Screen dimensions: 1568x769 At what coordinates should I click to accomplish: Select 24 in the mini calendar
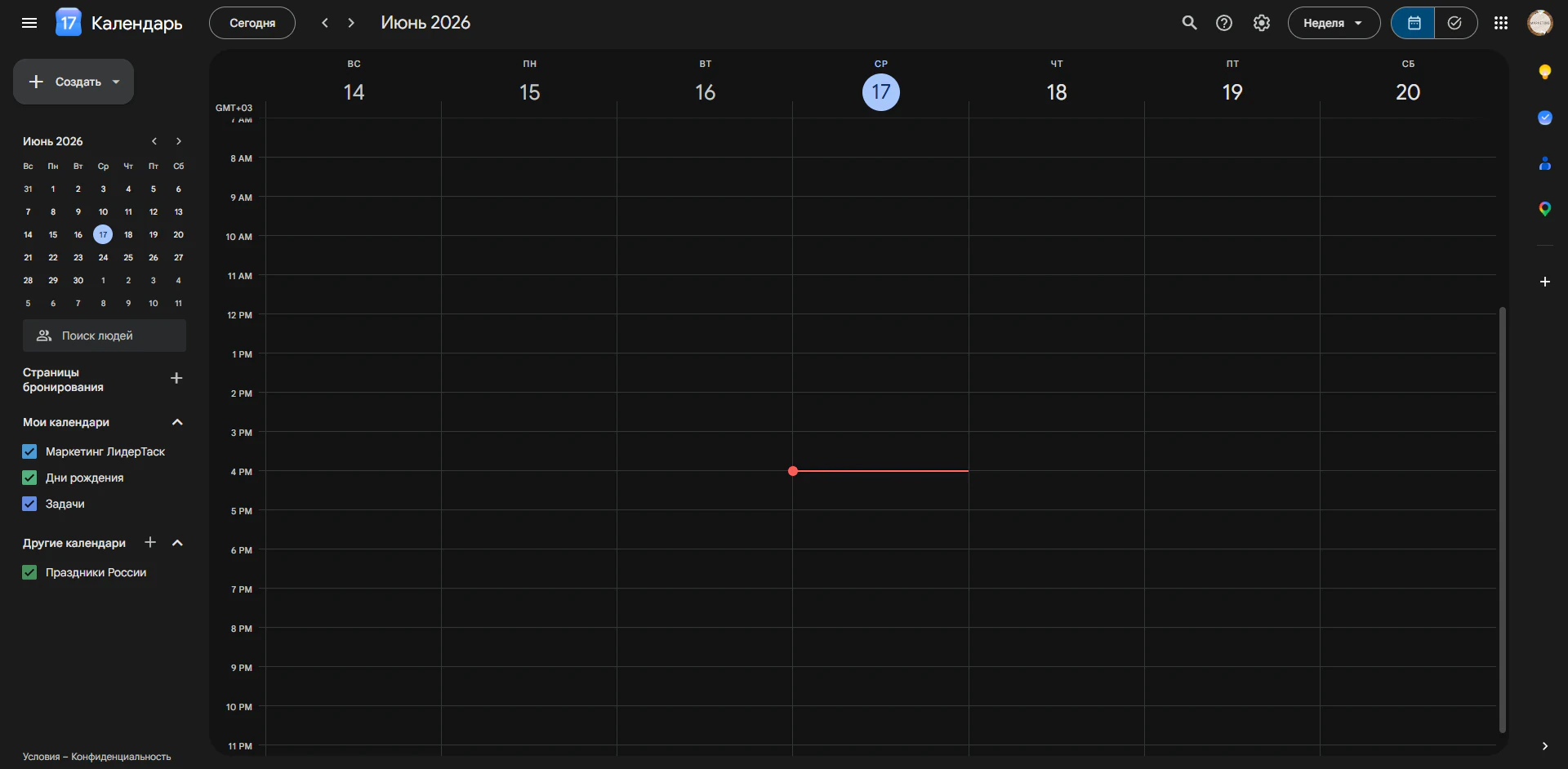(103, 257)
